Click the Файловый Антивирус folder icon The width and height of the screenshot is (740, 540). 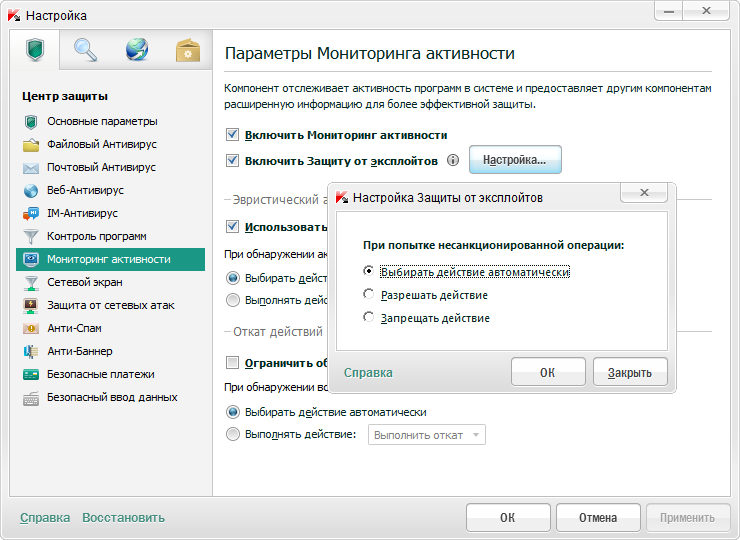31,144
